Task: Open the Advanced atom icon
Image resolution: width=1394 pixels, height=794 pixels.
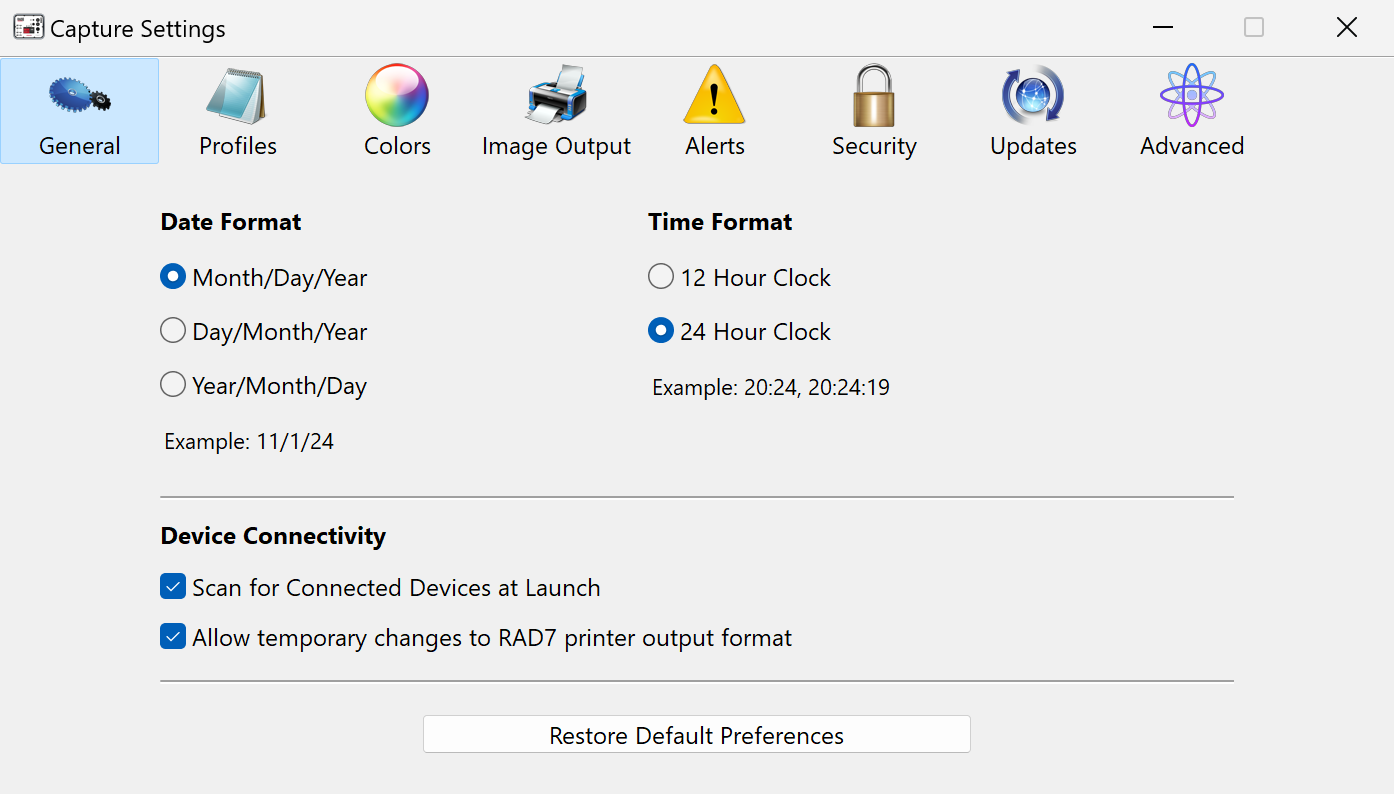Action: (1192, 96)
